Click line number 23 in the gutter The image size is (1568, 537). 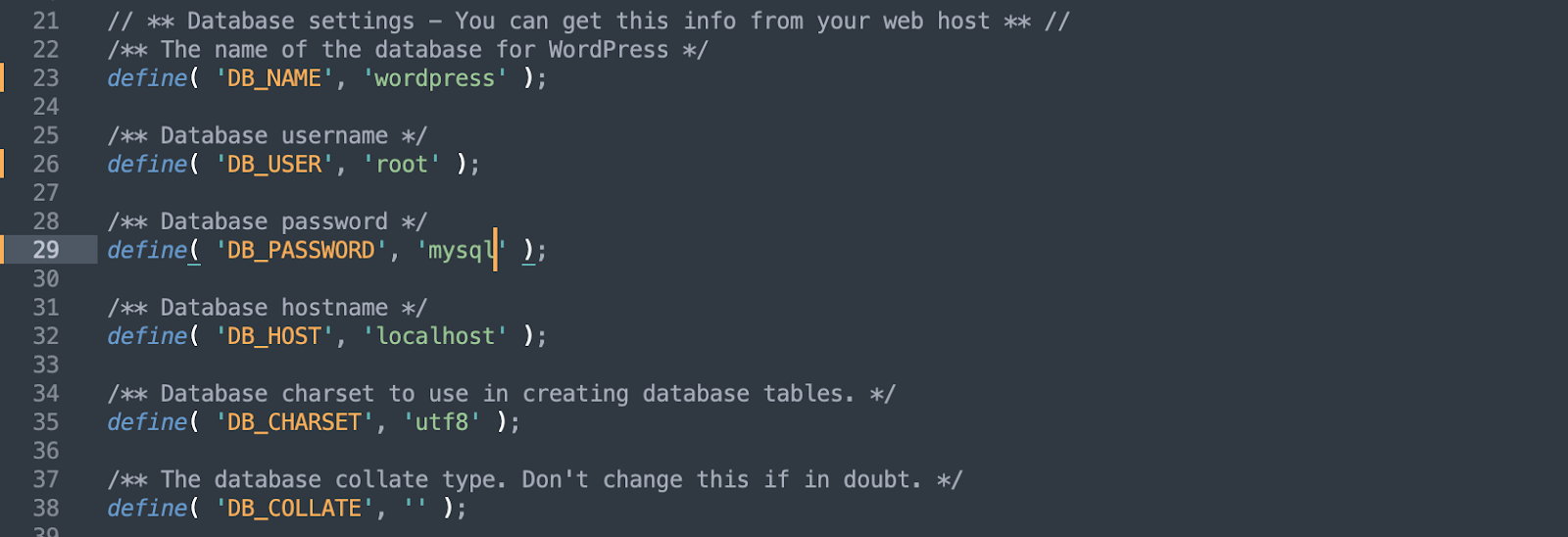pos(46,78)
